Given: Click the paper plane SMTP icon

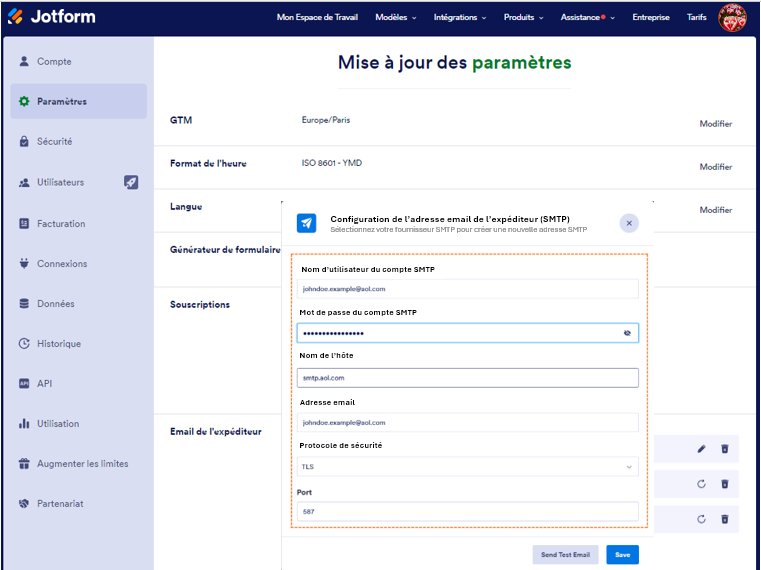Looking at the screenshot, I should [306, 223].
